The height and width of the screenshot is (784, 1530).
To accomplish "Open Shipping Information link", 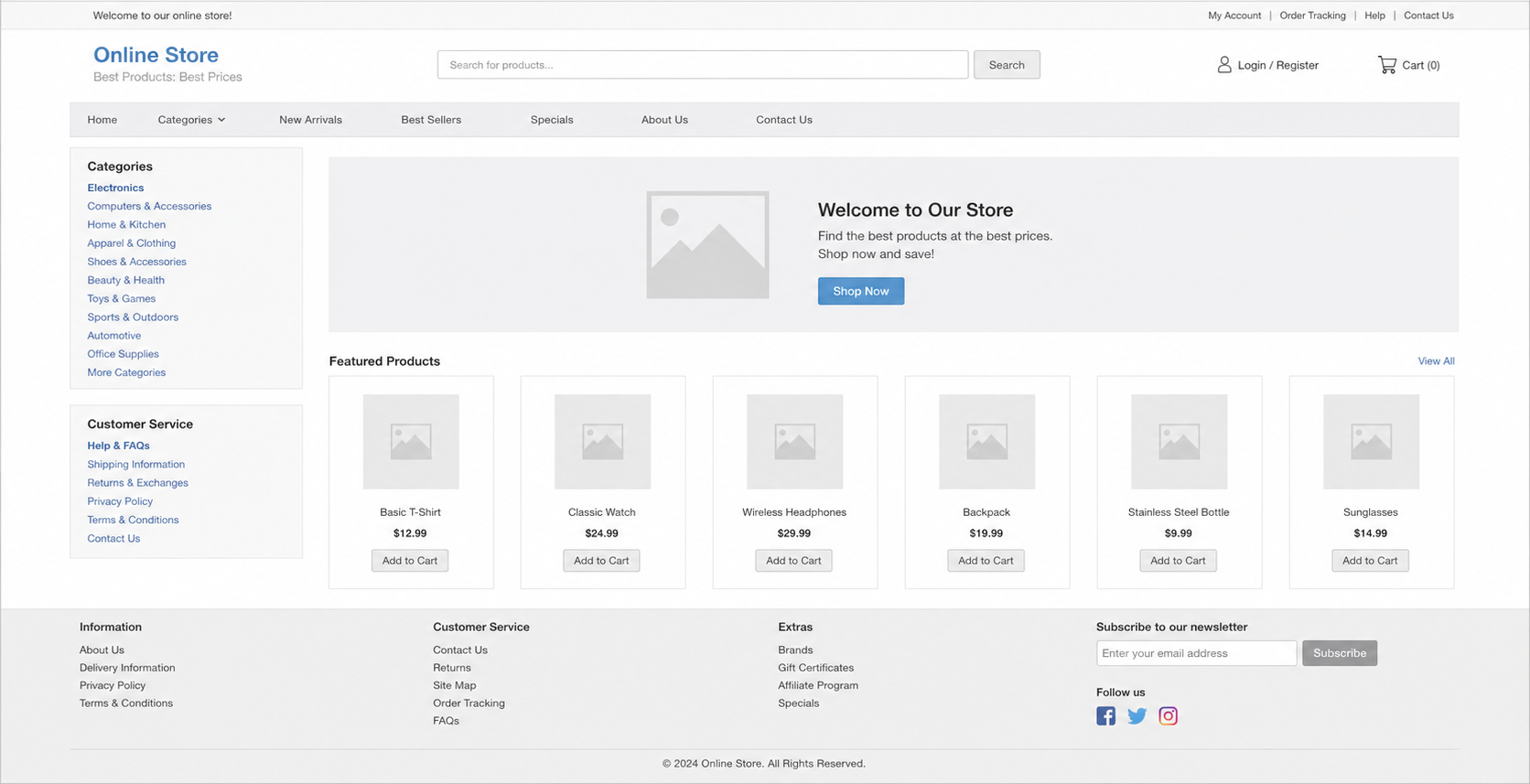I will coord(135,465).
